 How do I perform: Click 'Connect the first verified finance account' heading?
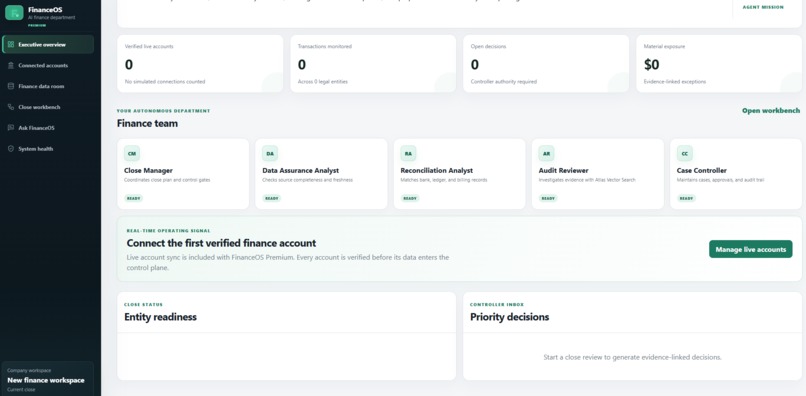coord(221,243)
